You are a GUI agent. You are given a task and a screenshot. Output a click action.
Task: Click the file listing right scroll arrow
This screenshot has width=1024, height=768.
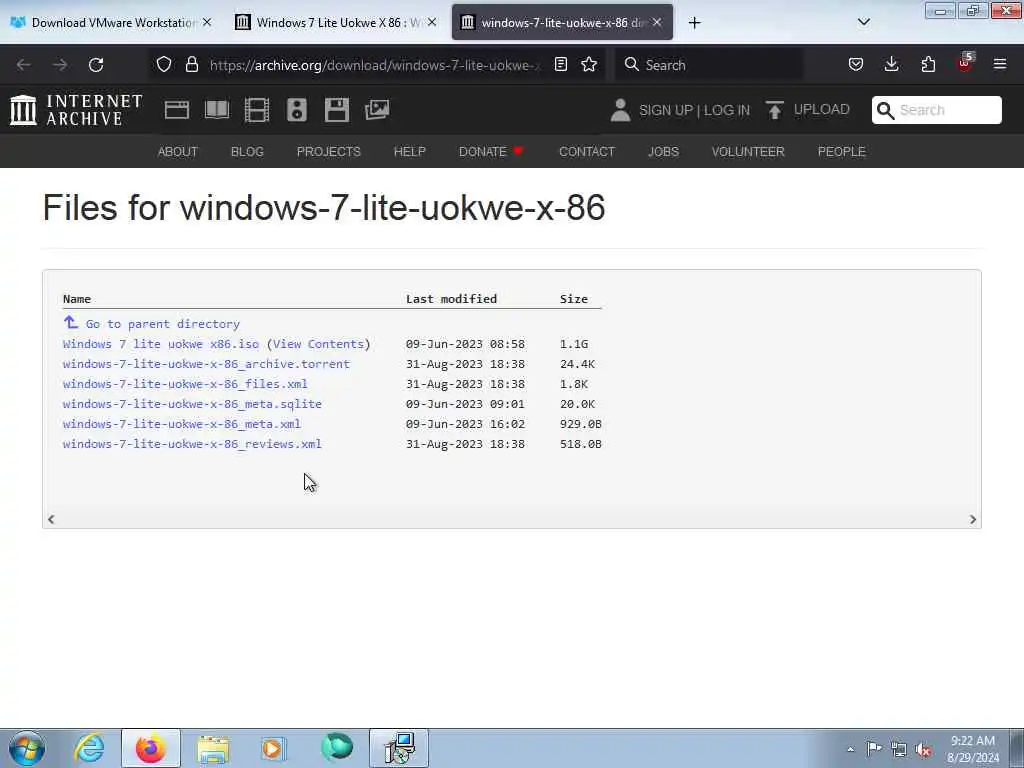[x=972, y=519]
